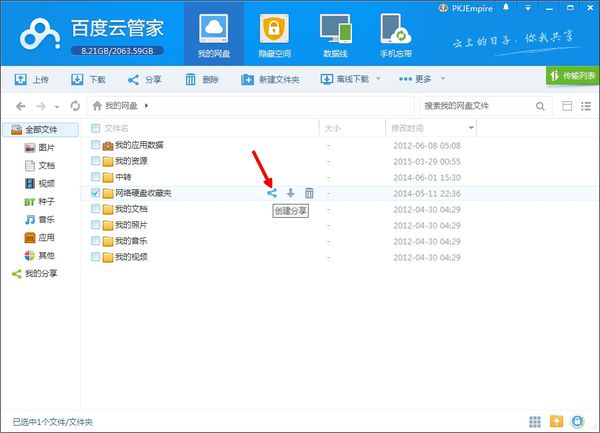
Task: Click the 删除 delete toolbar button
Action: tap(202, 80)
